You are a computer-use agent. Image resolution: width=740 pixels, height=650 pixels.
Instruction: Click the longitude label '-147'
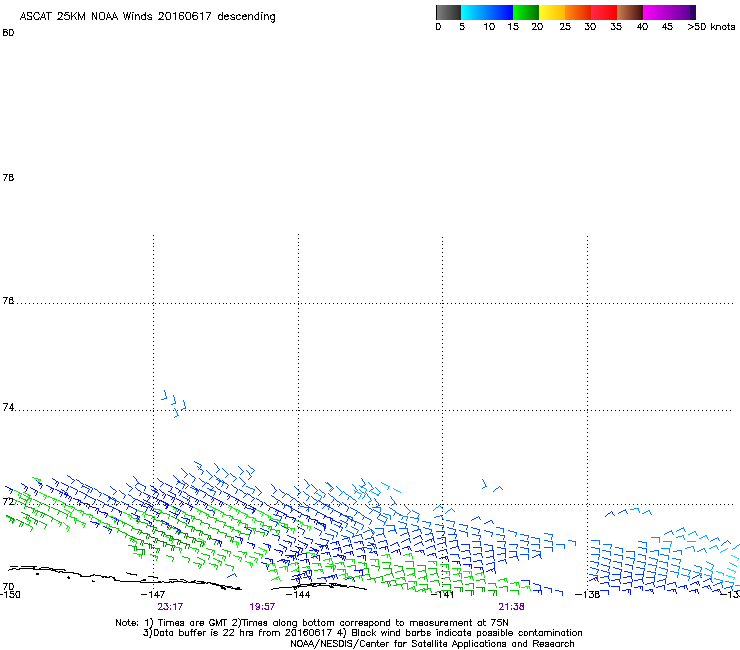click(x=153, y=594)
